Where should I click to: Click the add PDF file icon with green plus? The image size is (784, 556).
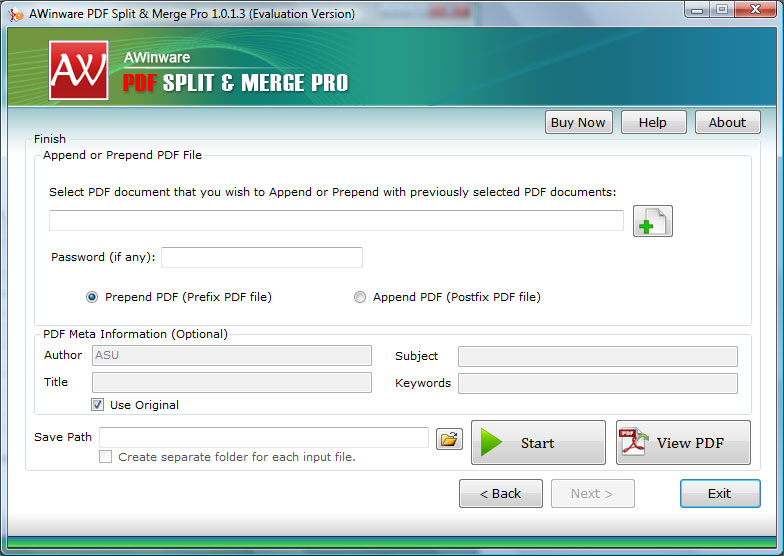point(652,221)
